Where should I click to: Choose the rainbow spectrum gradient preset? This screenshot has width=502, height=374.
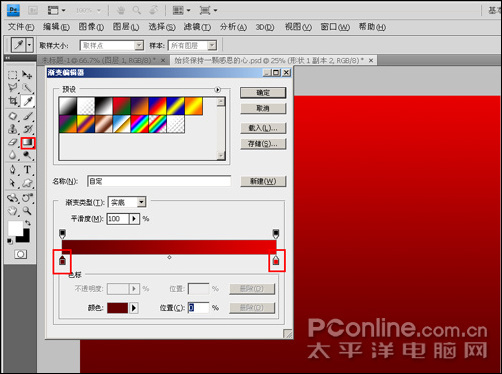(x=140, y=124)
